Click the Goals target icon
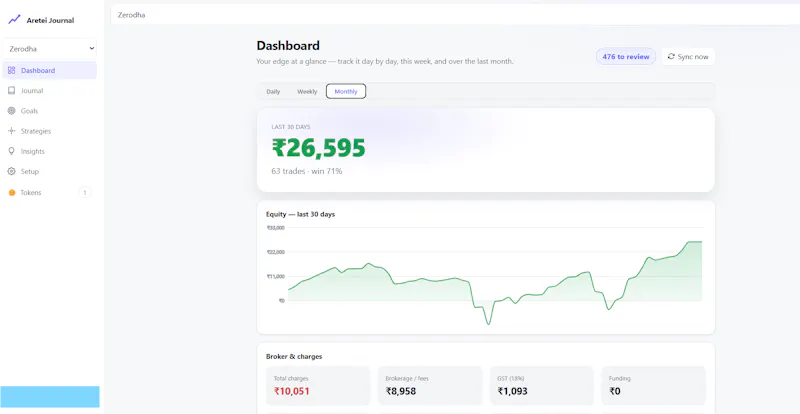 11,111
